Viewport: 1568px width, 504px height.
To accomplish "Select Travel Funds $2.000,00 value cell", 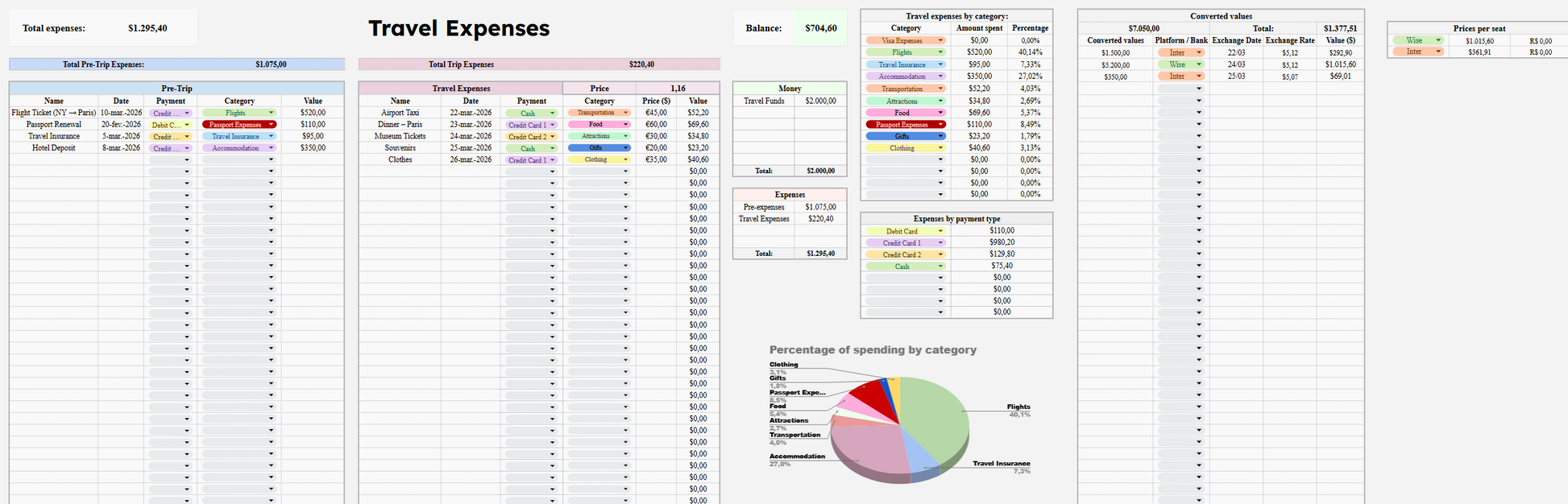I will coord(820,101).
